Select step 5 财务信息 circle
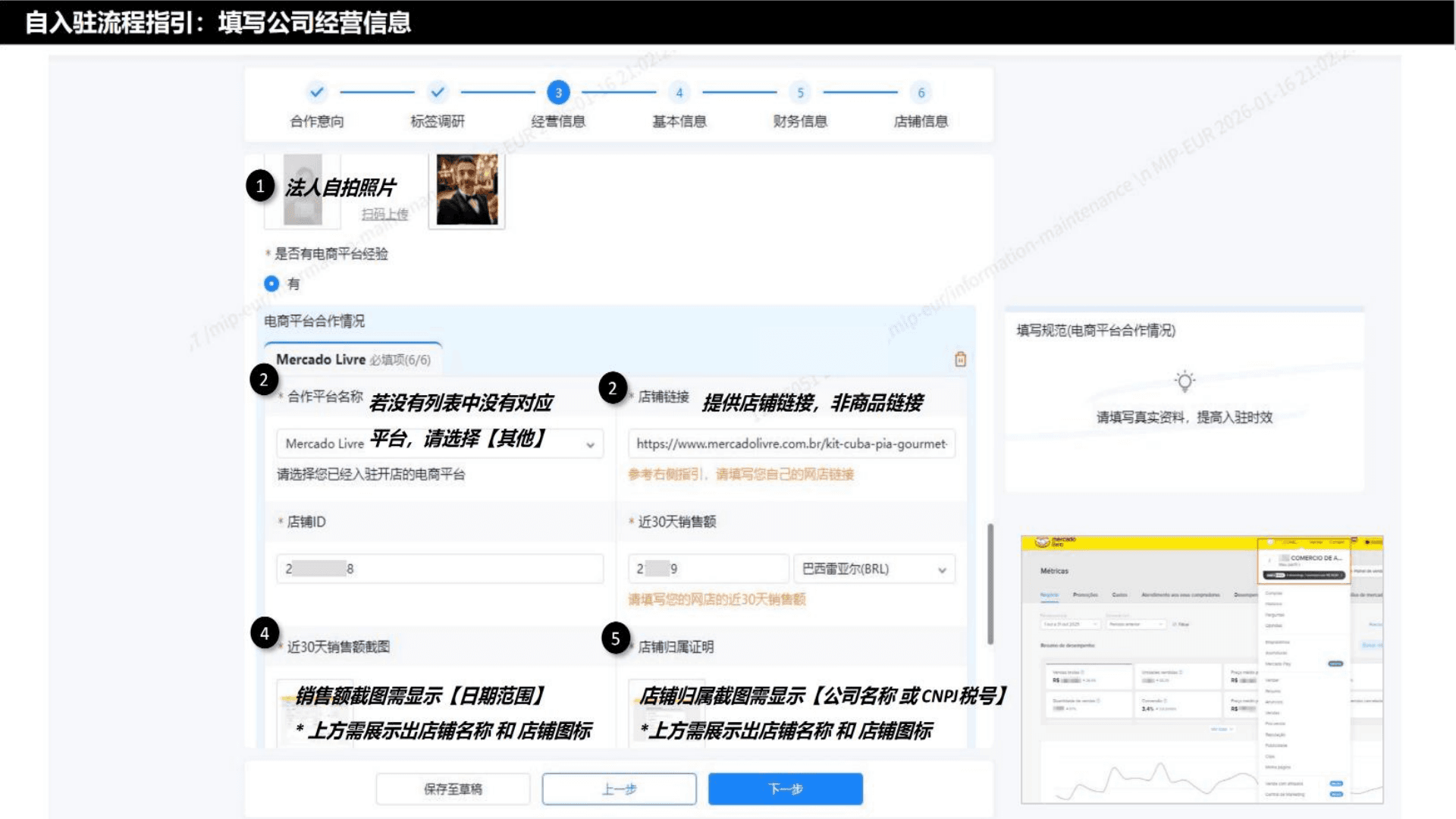1456x819 pixels. point(800,93)
